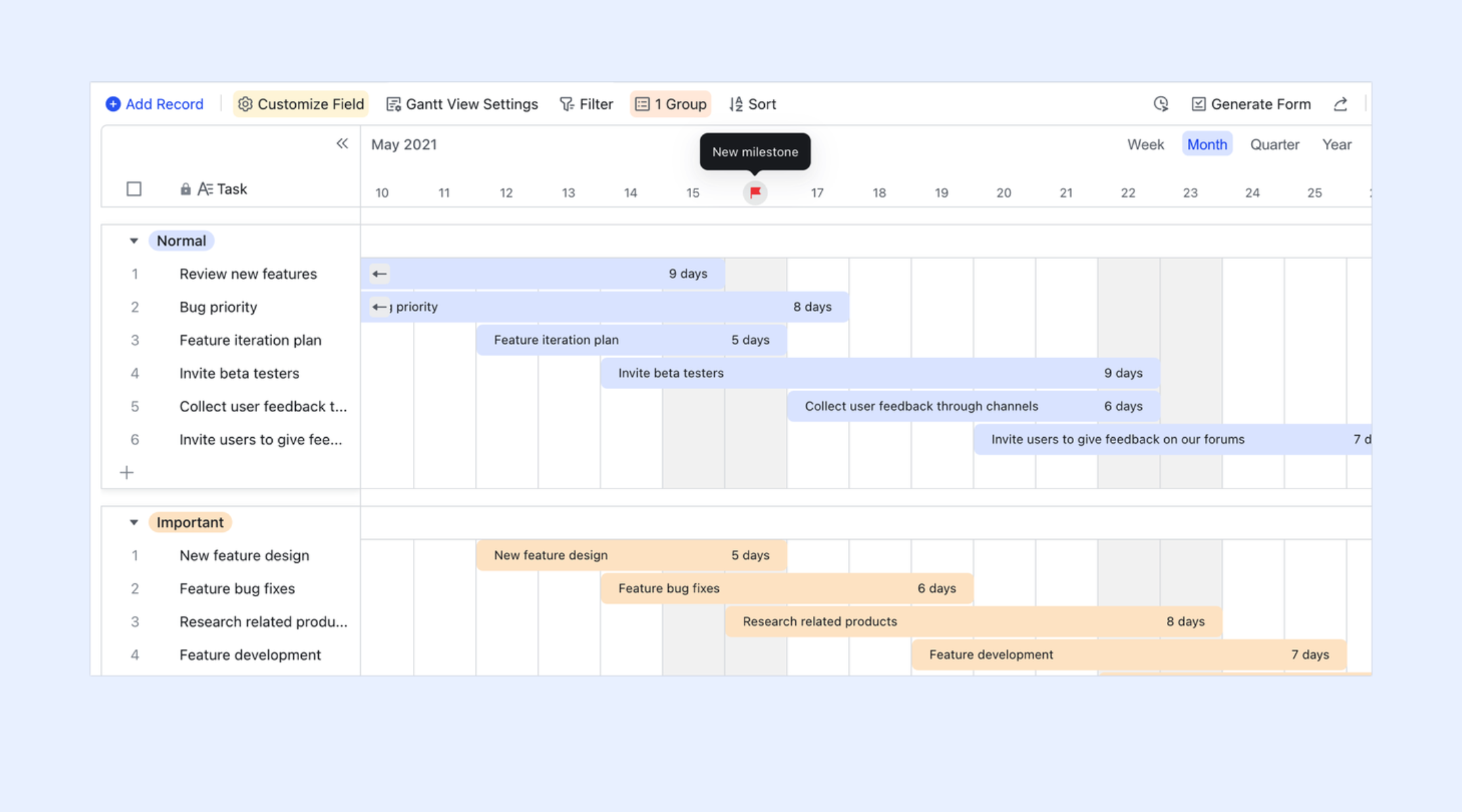This screenshot has width=1462, height=812.
Task: Collapse the task list panel chevrons
Action: (342, 143)
